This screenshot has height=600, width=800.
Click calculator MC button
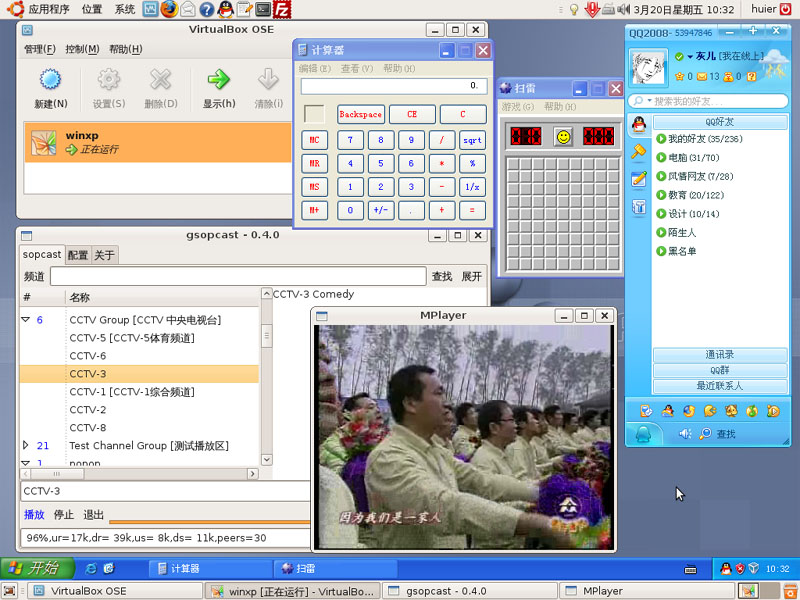pyautogui.click(x=314, y=140)
